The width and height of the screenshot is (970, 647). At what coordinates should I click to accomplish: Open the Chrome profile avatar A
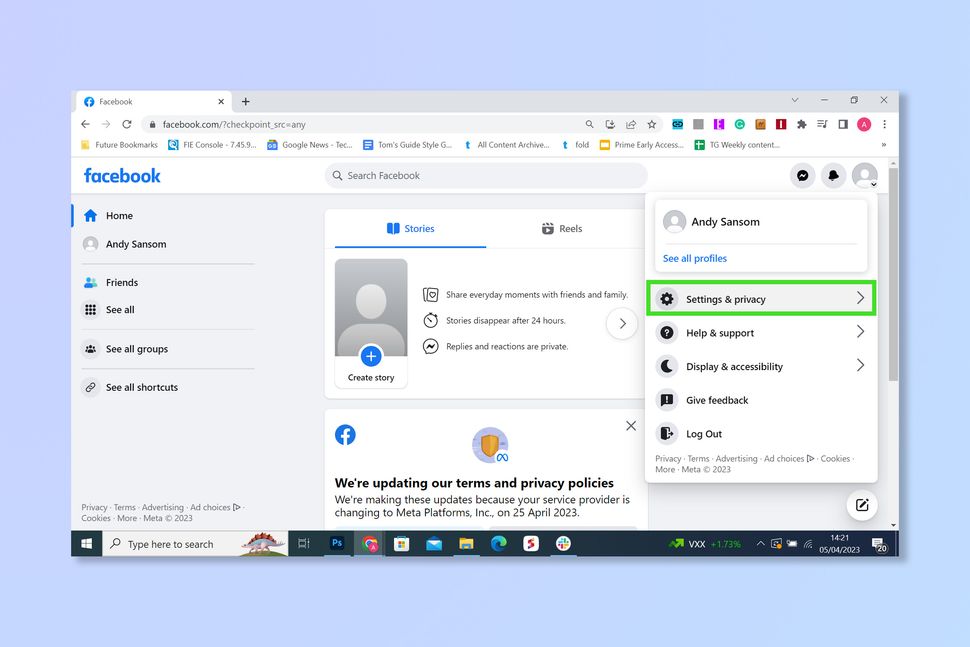click(x=864, y=124)
